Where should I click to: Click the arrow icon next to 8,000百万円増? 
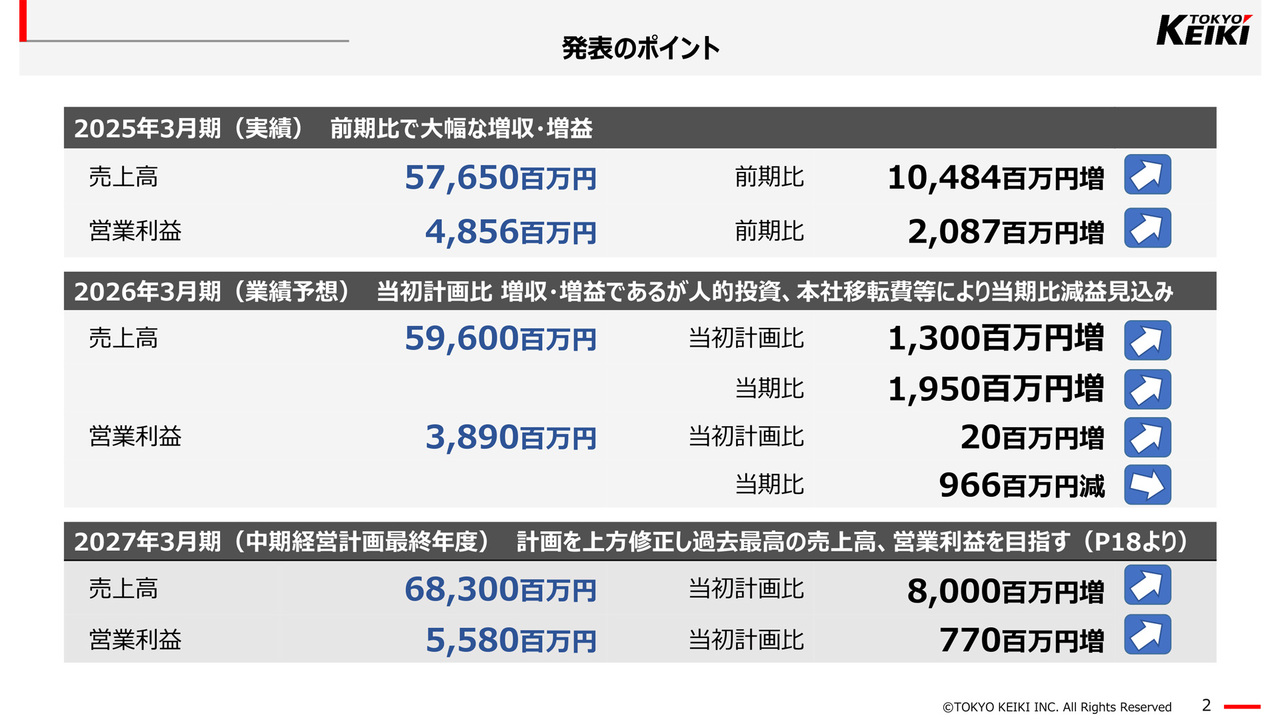[1147, 586]
